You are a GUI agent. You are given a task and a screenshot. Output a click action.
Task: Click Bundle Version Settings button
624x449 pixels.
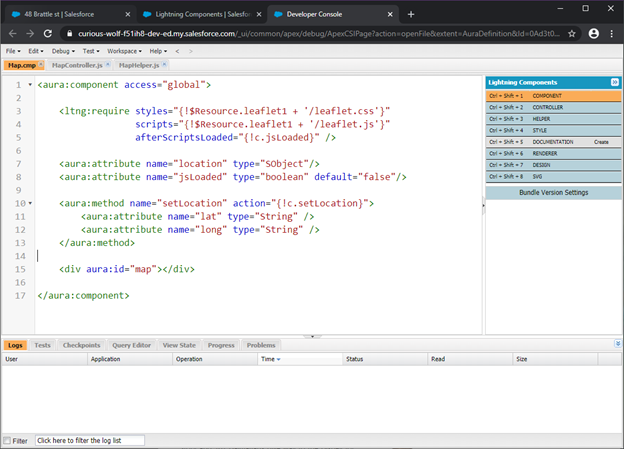click(553, 193)
